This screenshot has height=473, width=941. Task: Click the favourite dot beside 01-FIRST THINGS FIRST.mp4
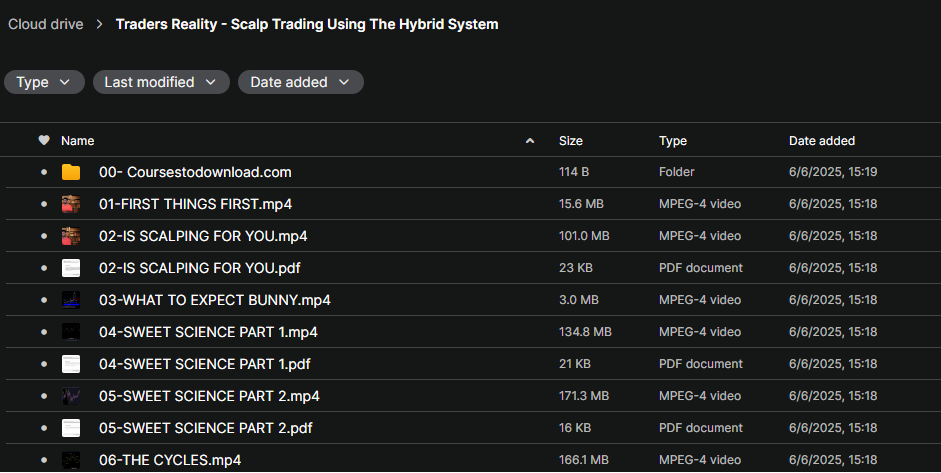[x=44, y=204]
